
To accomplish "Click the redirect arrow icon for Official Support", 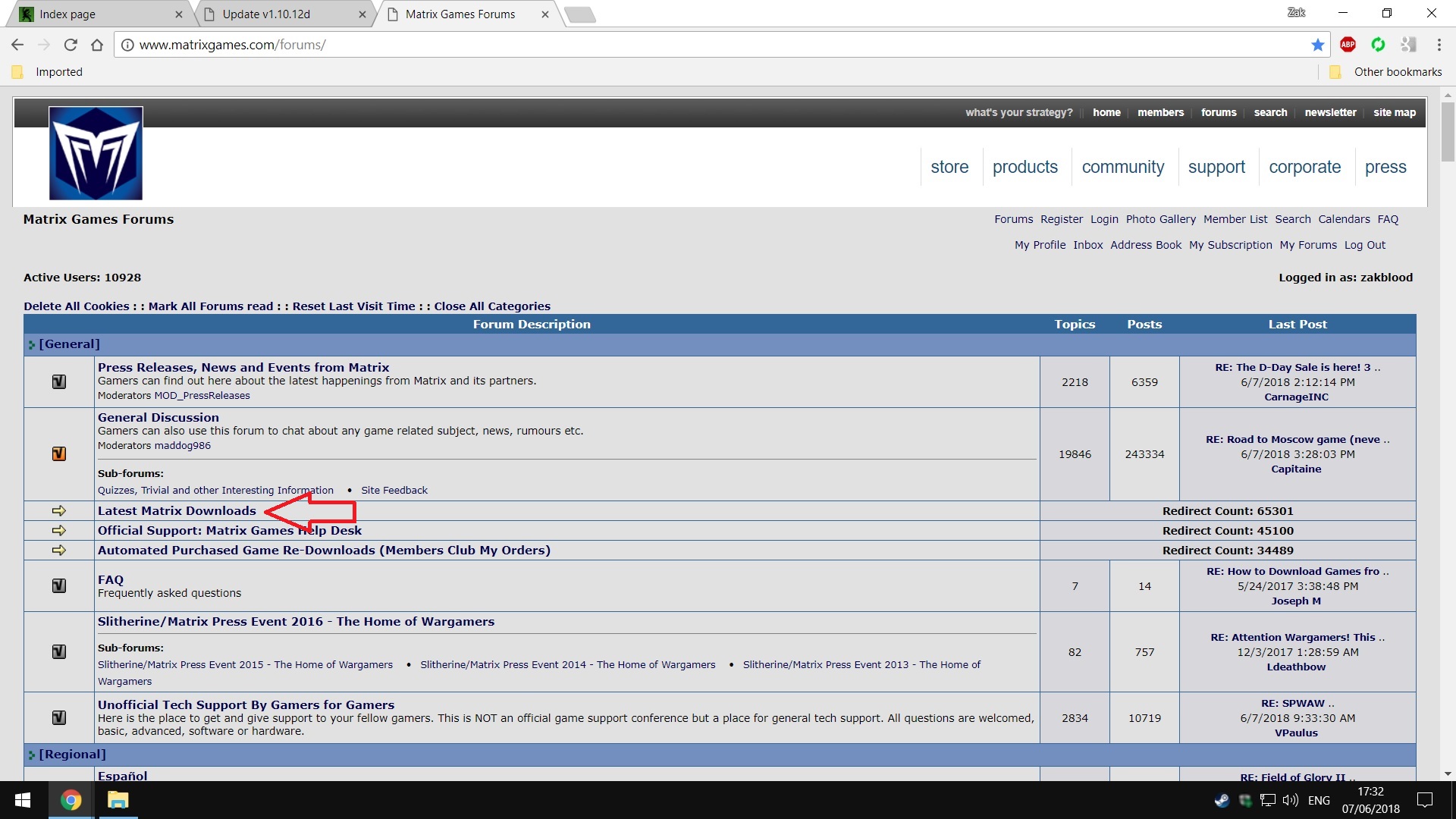I will [59, 531].
